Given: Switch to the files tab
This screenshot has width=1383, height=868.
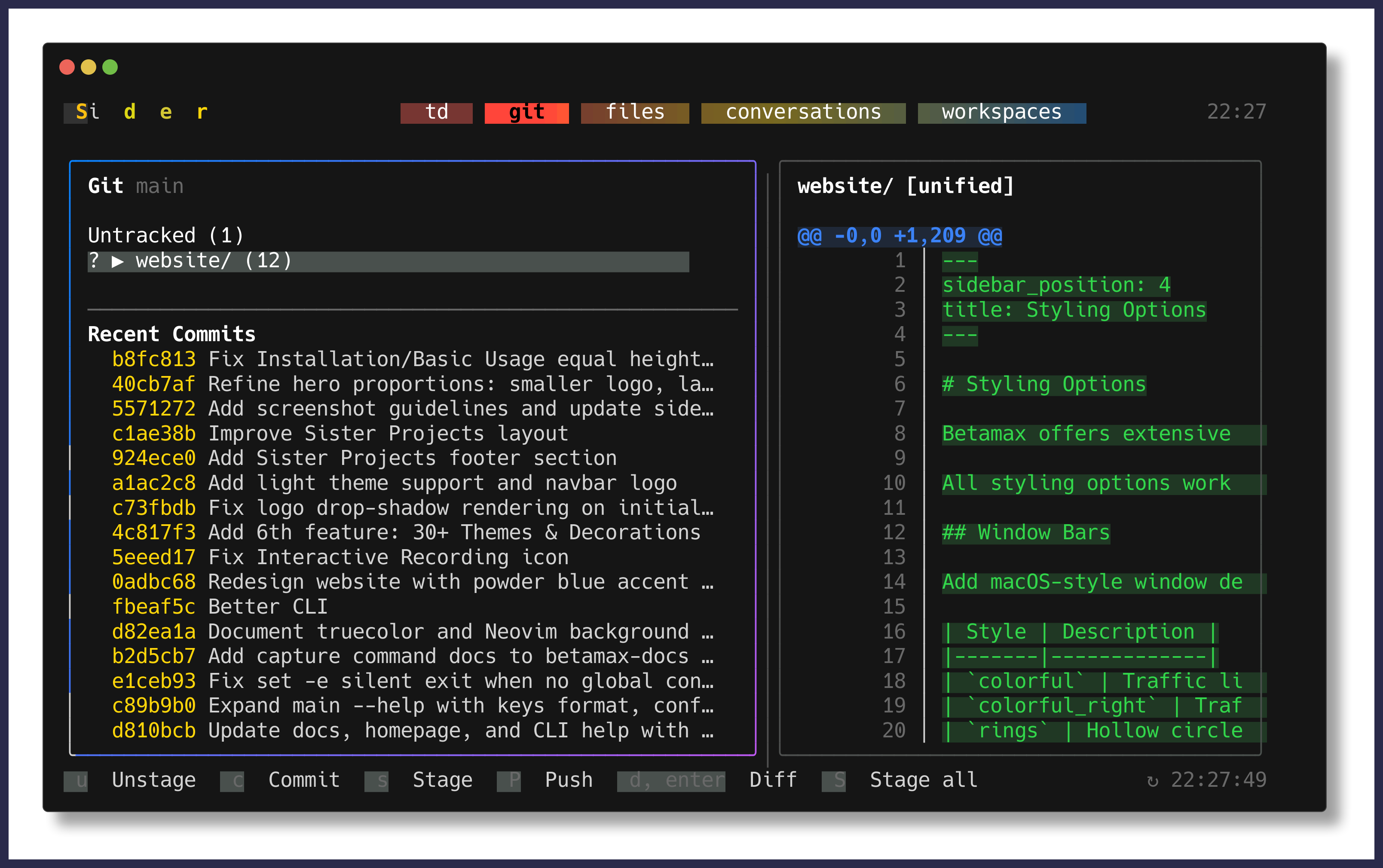Looking at the screenshot, I should click(x=634, y=112).
